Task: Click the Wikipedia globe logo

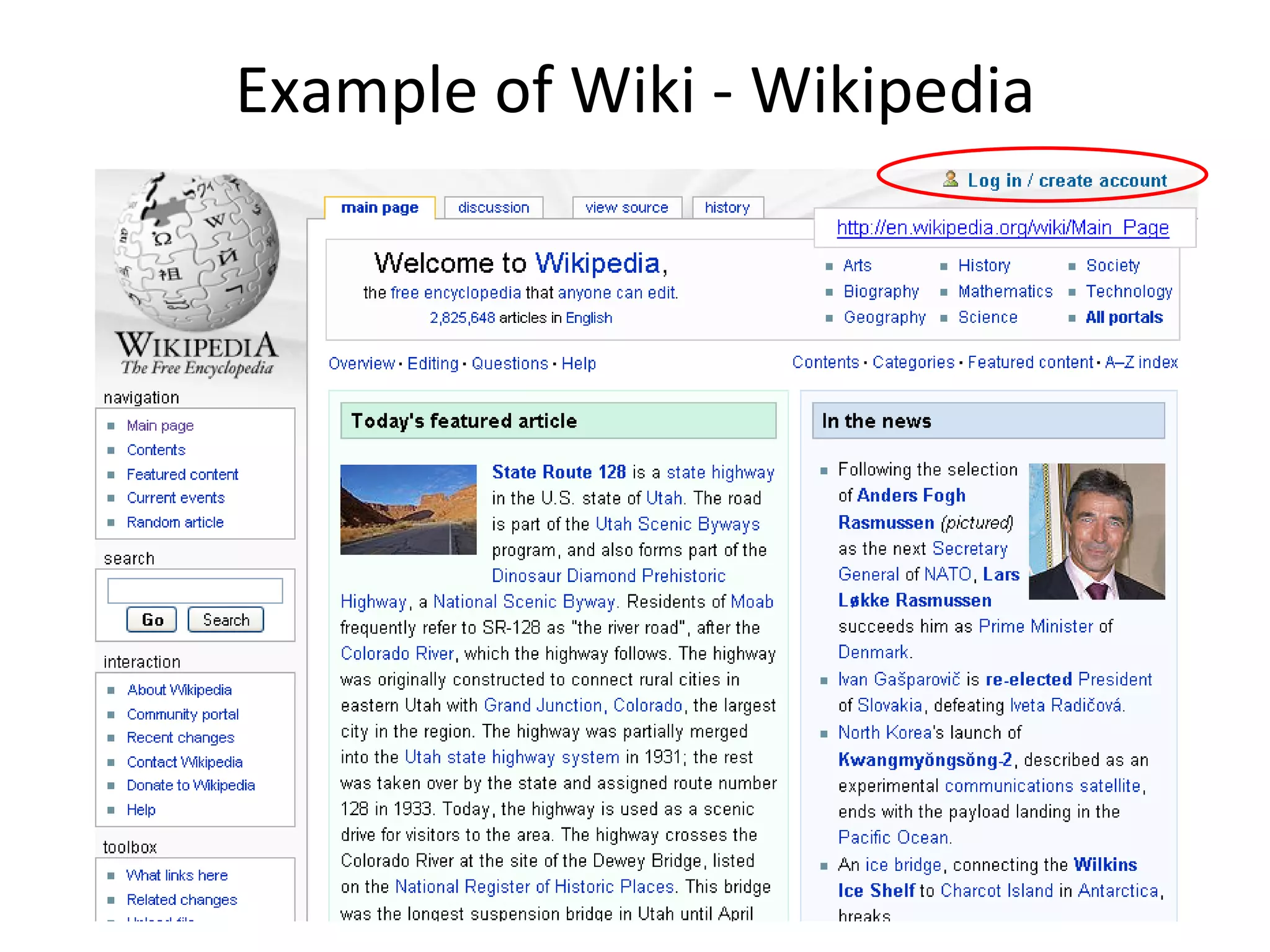Action: click(x=197, y=252)
